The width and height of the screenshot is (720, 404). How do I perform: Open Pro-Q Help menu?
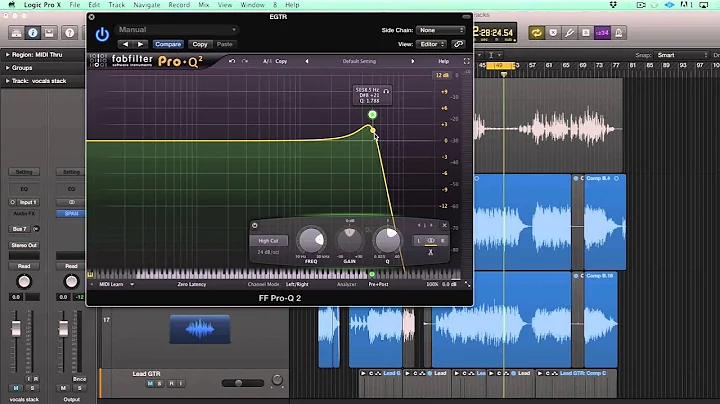point(443,61)
